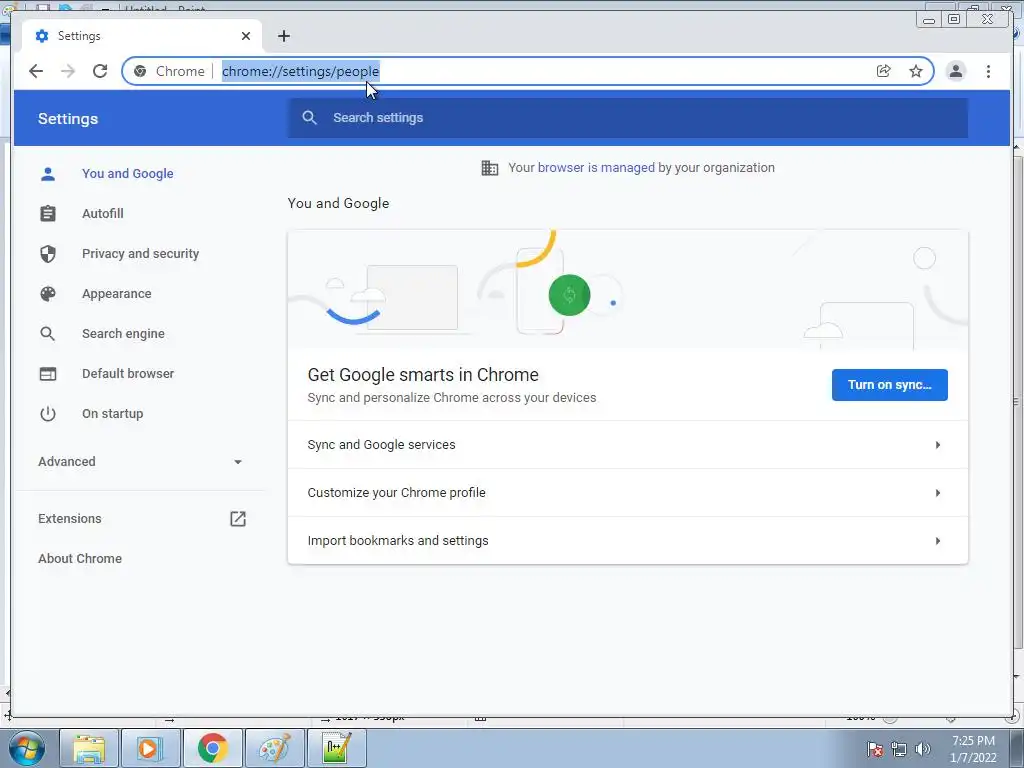Open Autofill settings
Screen dimensions: 1024x768
(103, 214)
